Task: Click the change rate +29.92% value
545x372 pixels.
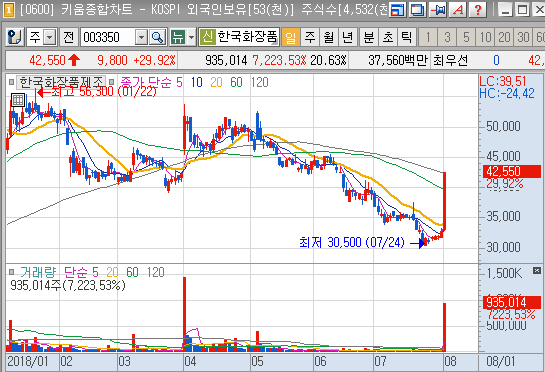Action: click(x=154, y=60)
